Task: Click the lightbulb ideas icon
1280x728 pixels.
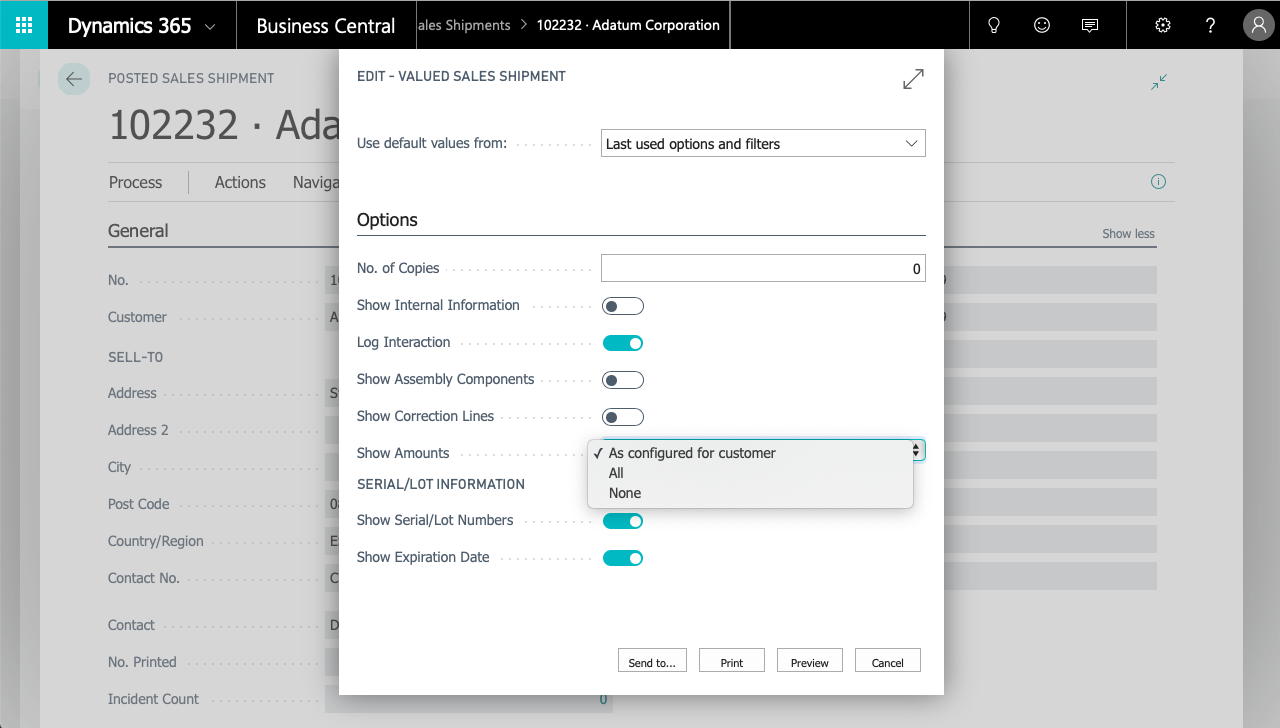Action: 993,24
